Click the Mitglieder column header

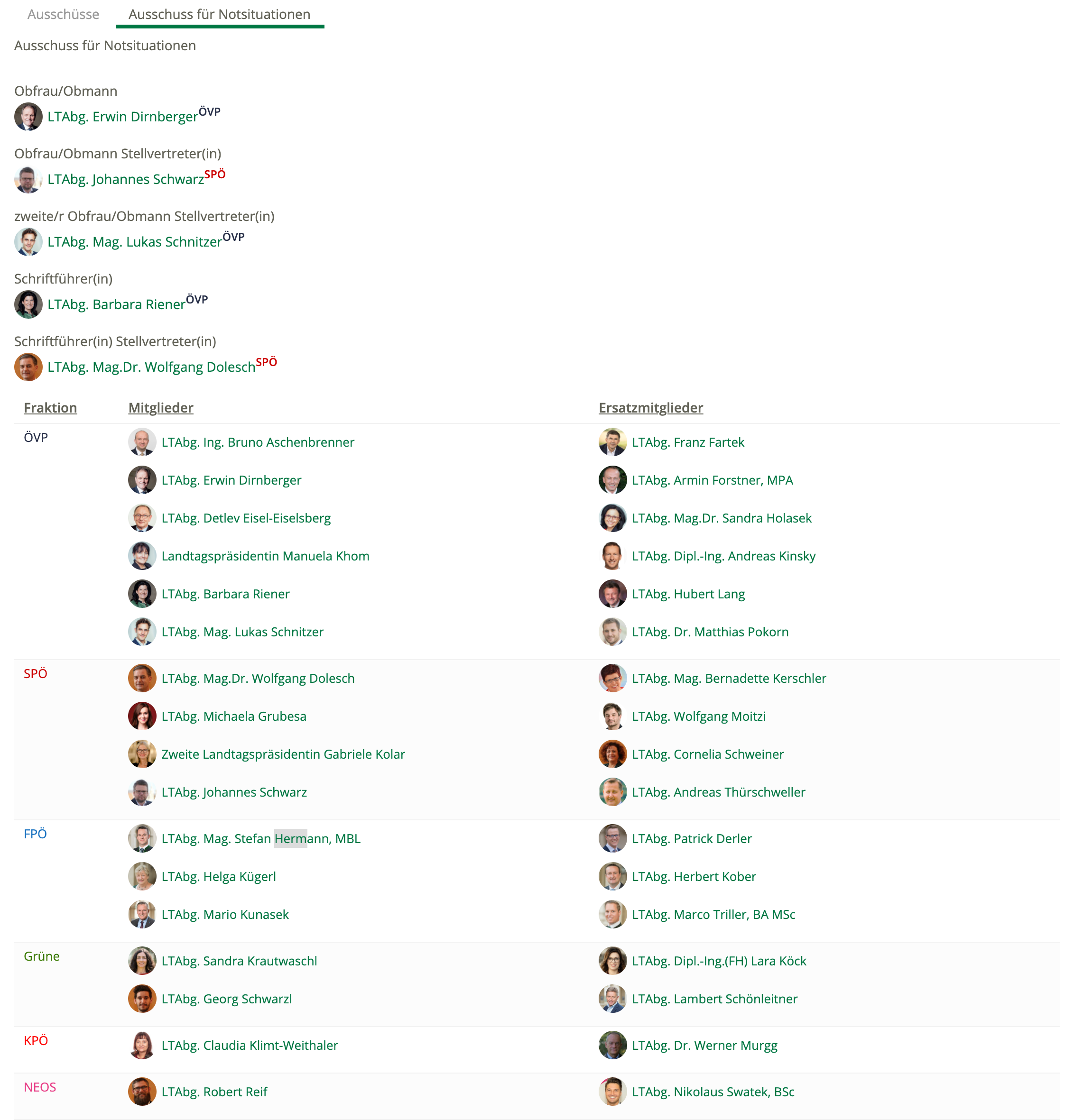tap(161, 407)
